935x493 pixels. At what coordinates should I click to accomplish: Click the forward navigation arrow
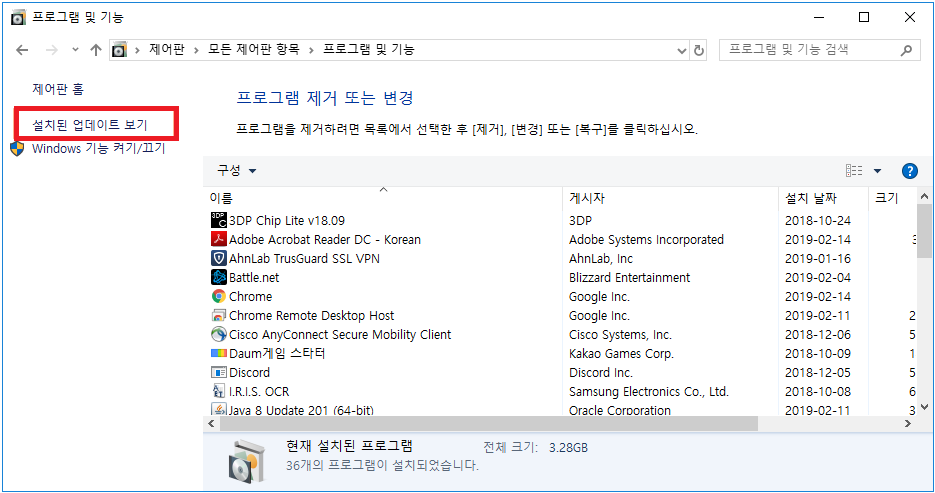click(52, 50)
